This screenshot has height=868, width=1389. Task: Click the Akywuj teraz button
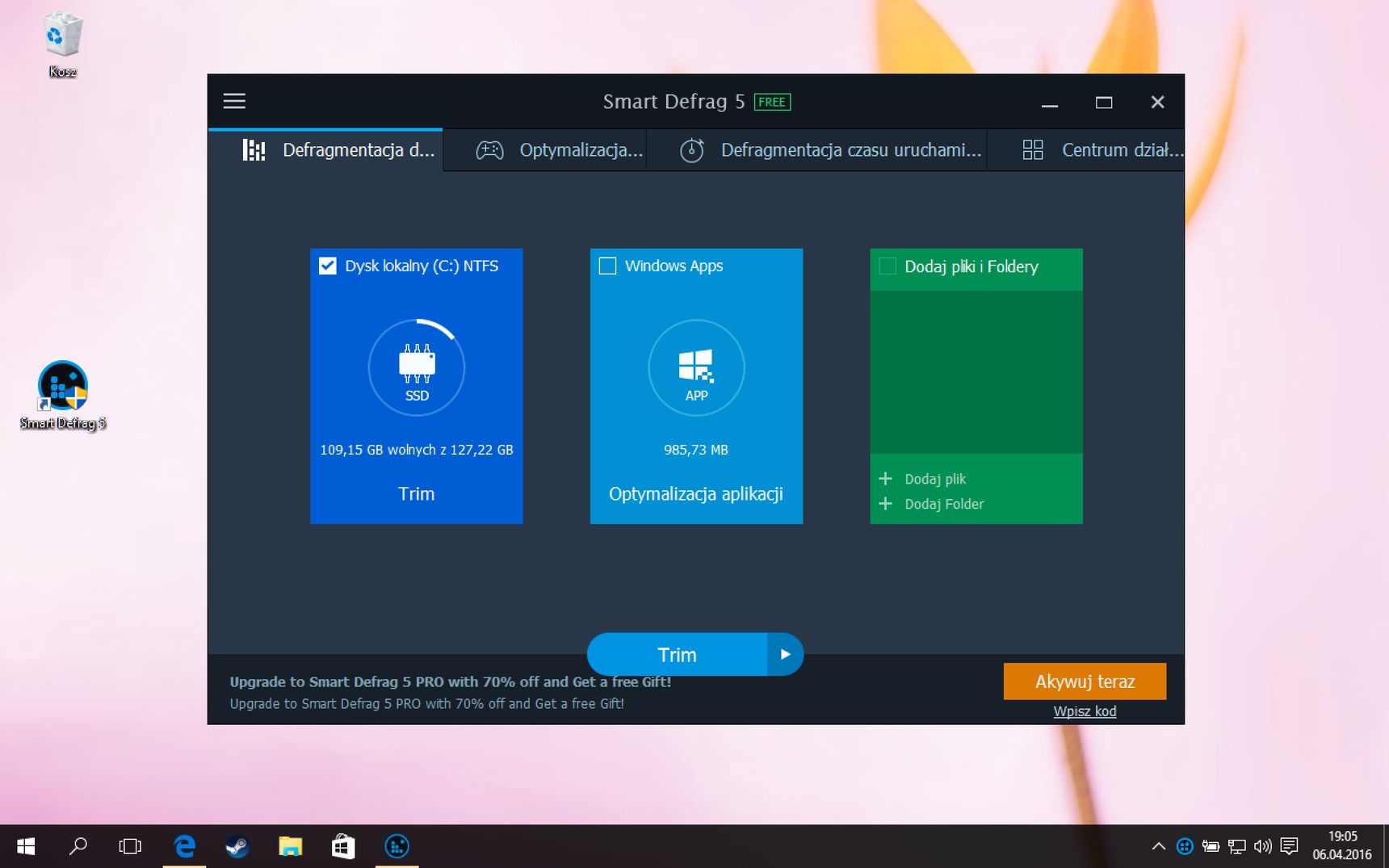point(1085,681)
